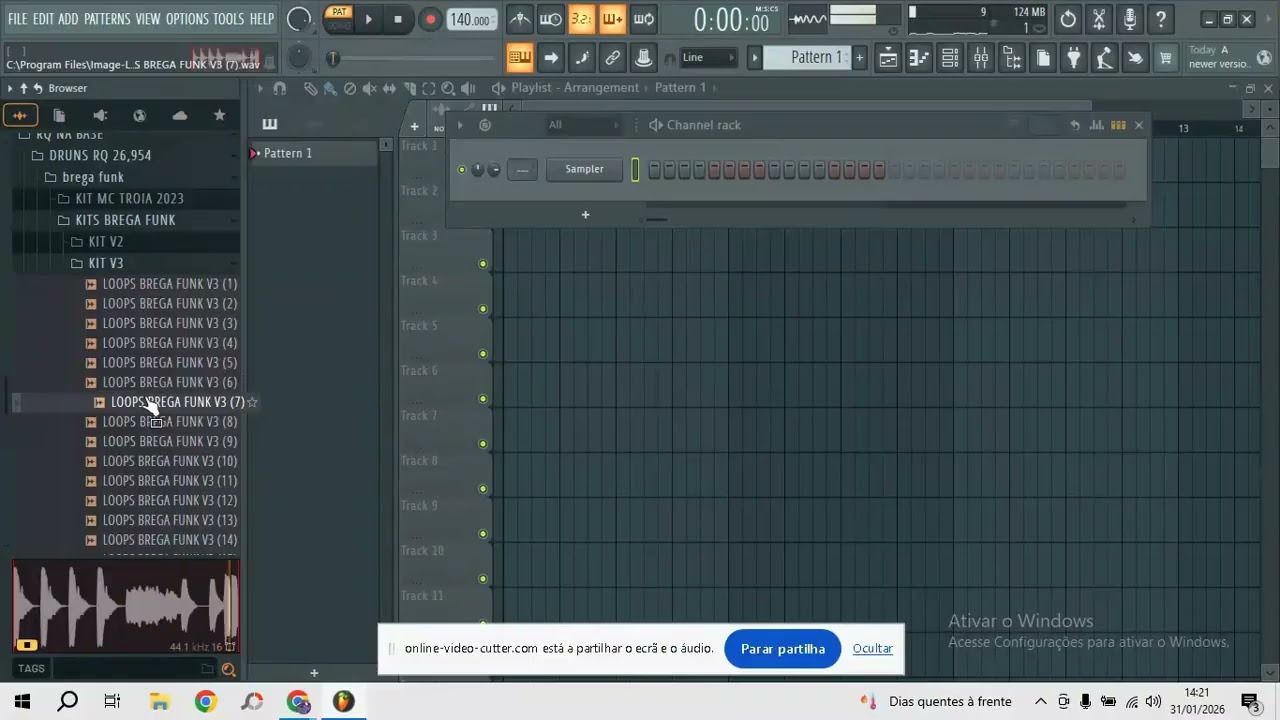Open the Channel rack view
Screen dimensions: 1280x720
pyautogui.click(x=950, y=58)
